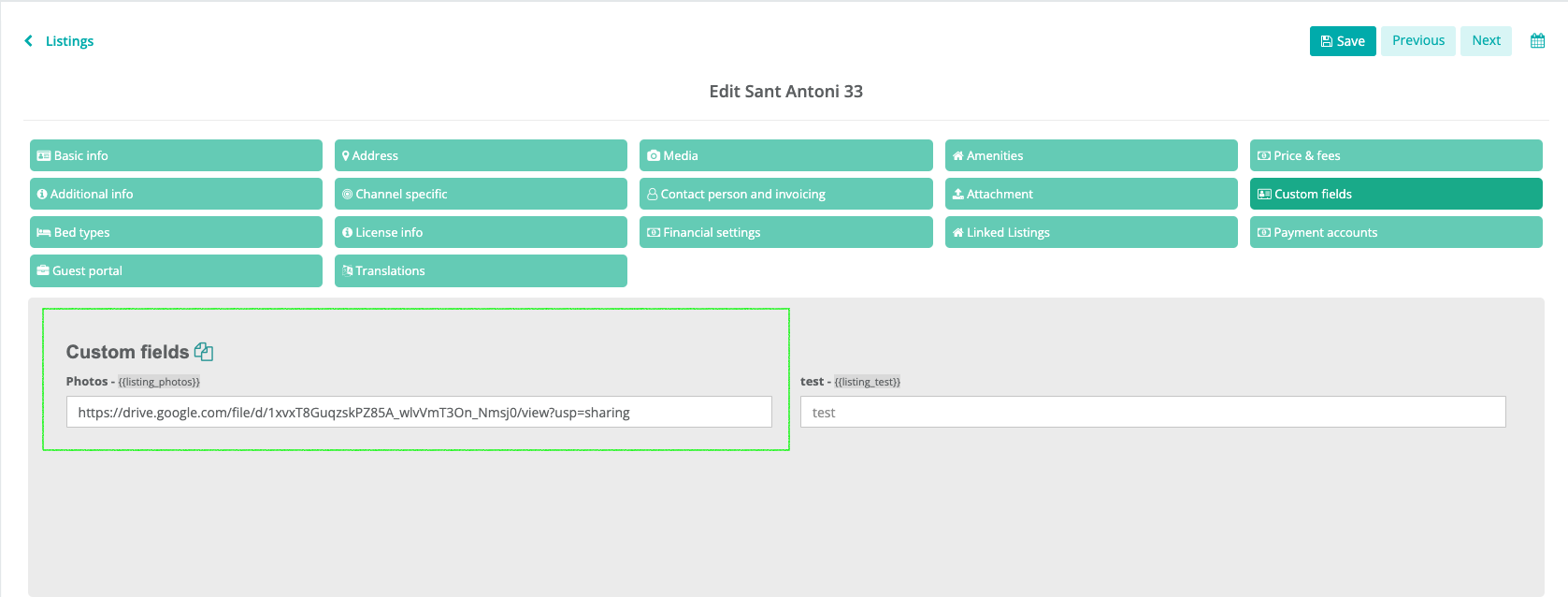The width and height of the screenshot is (1568, 597).
Task: Go to the Next listing
Action: [x=1486, y=41]
